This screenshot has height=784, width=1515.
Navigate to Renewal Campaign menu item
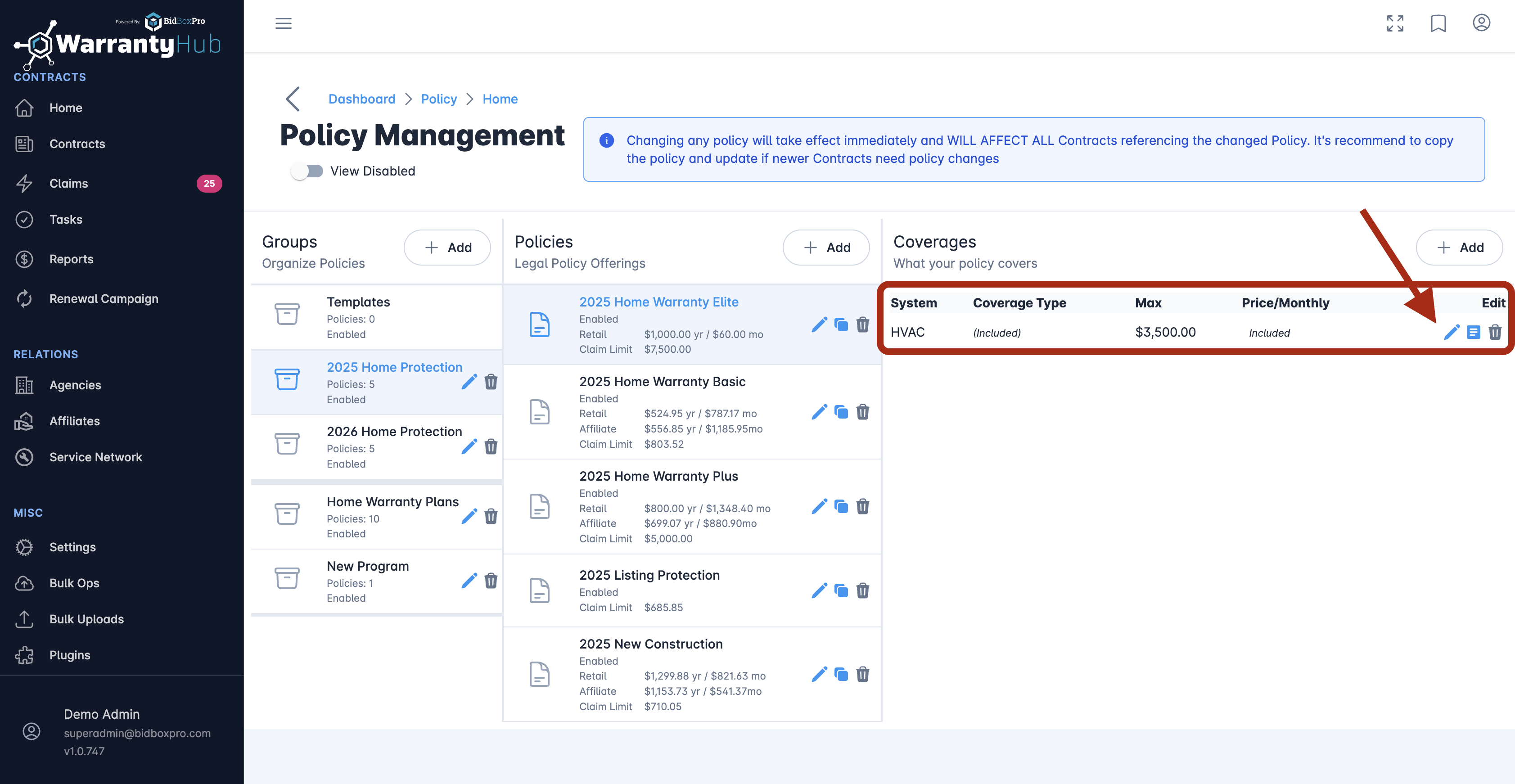tap(104, 299)
